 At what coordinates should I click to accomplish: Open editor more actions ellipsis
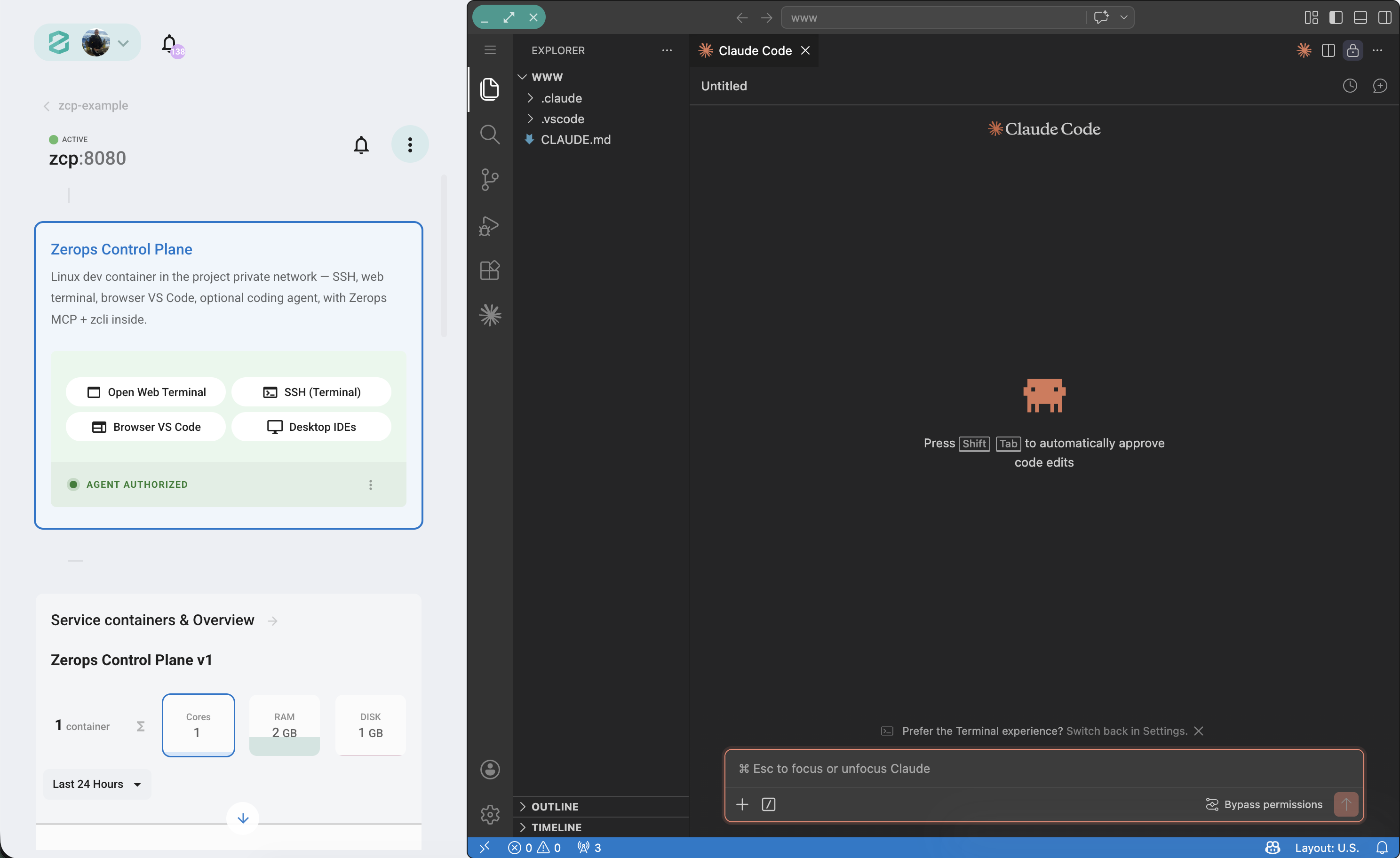point(1377,50)
